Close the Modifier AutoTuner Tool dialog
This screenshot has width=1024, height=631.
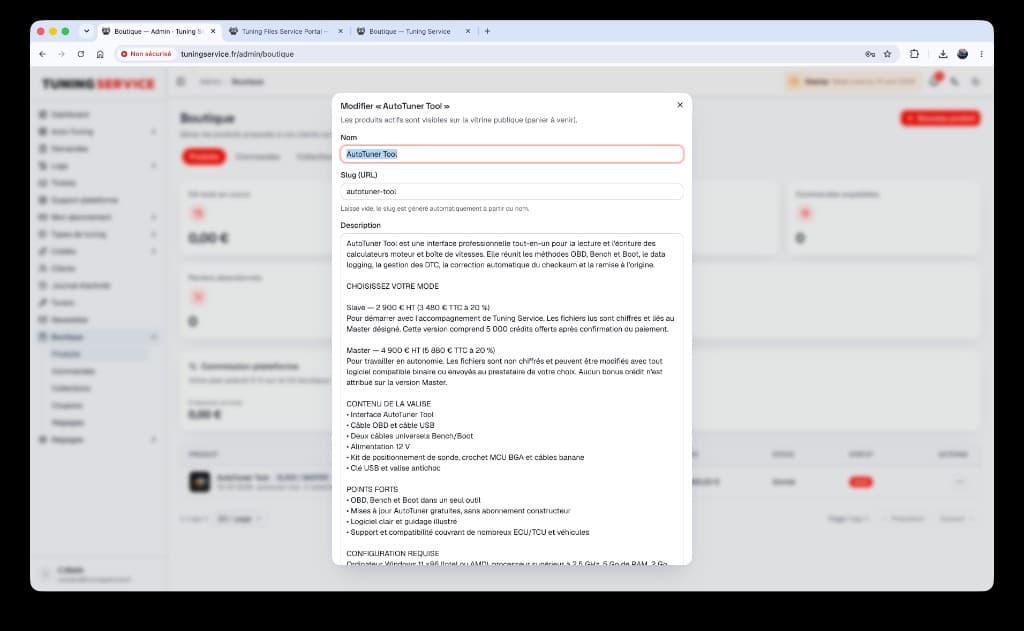pyautogui.click(x=680, y=105)
